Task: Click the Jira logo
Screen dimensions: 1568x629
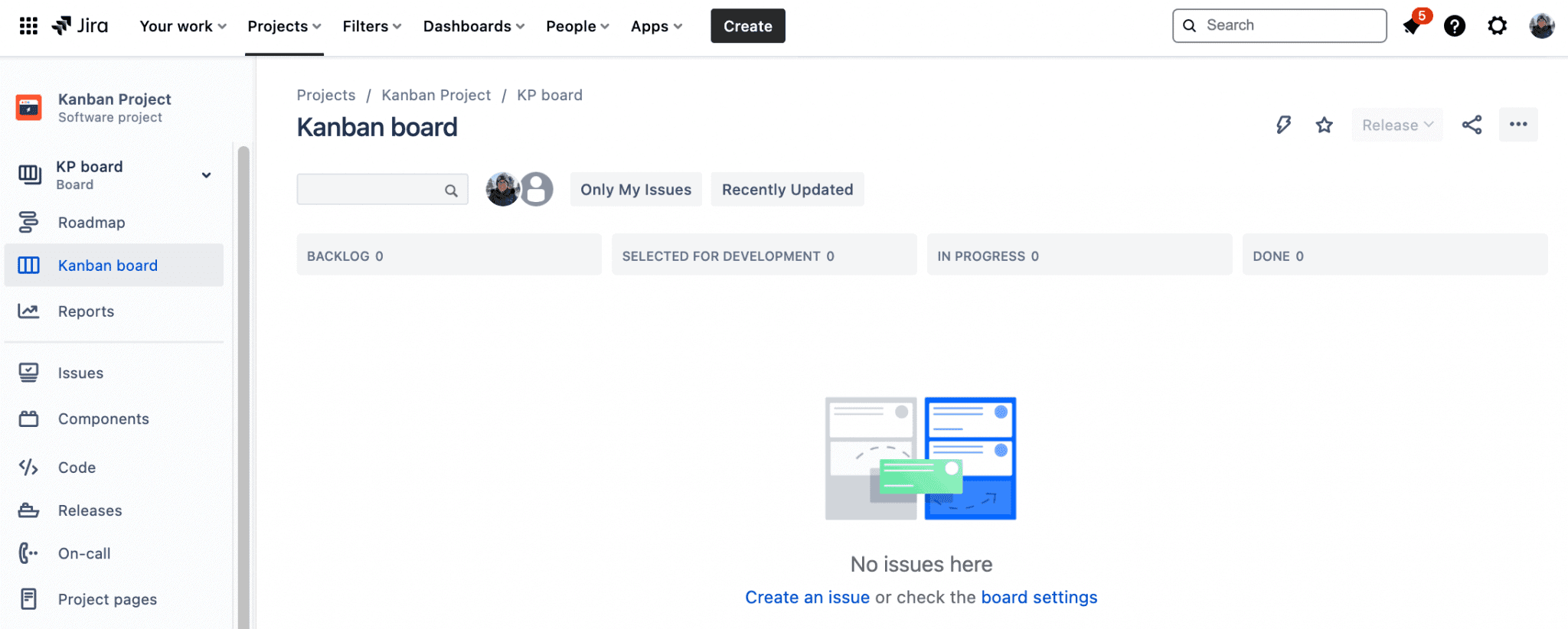Action: click(80, 26)
